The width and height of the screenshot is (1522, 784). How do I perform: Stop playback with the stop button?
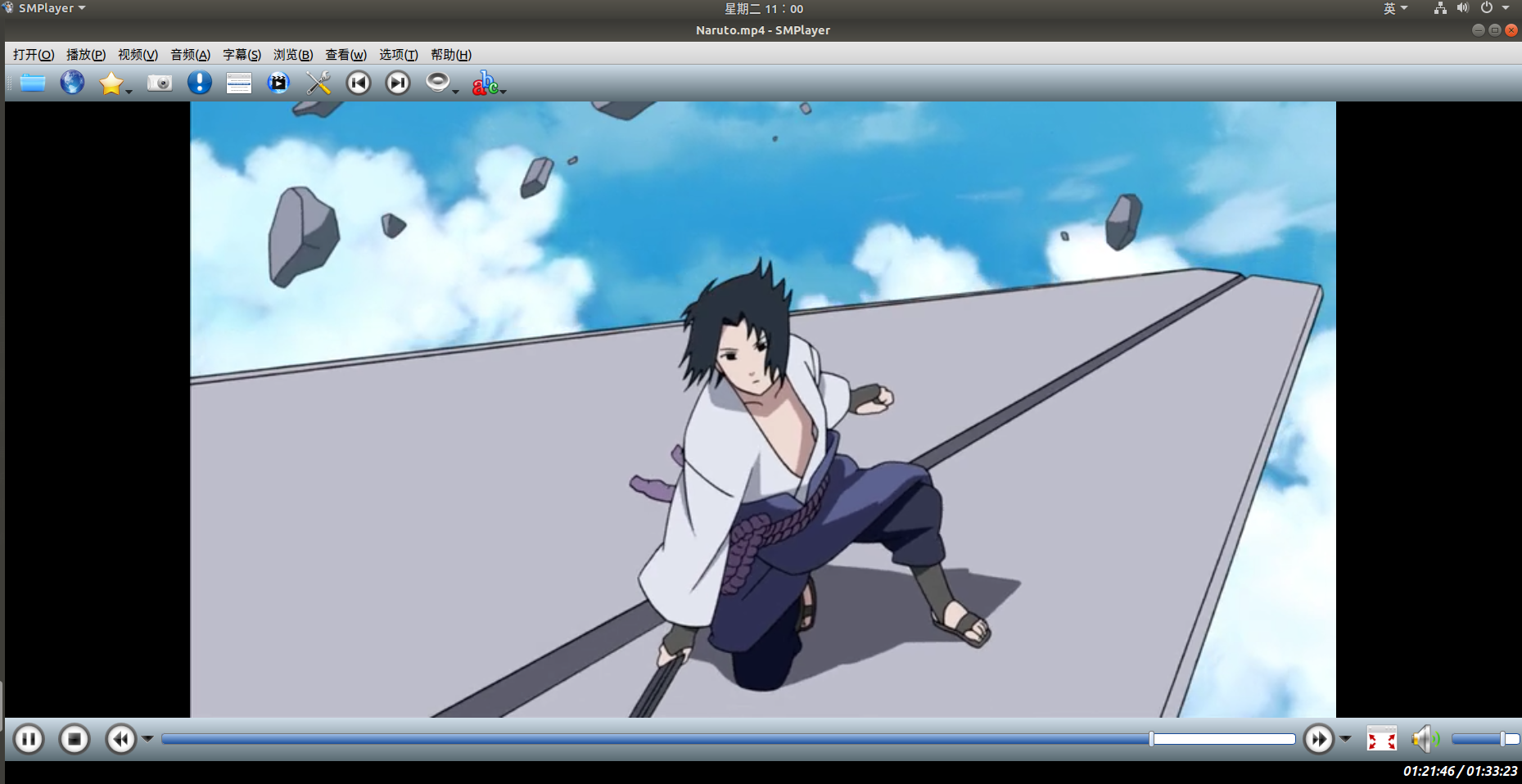point(74,739)
